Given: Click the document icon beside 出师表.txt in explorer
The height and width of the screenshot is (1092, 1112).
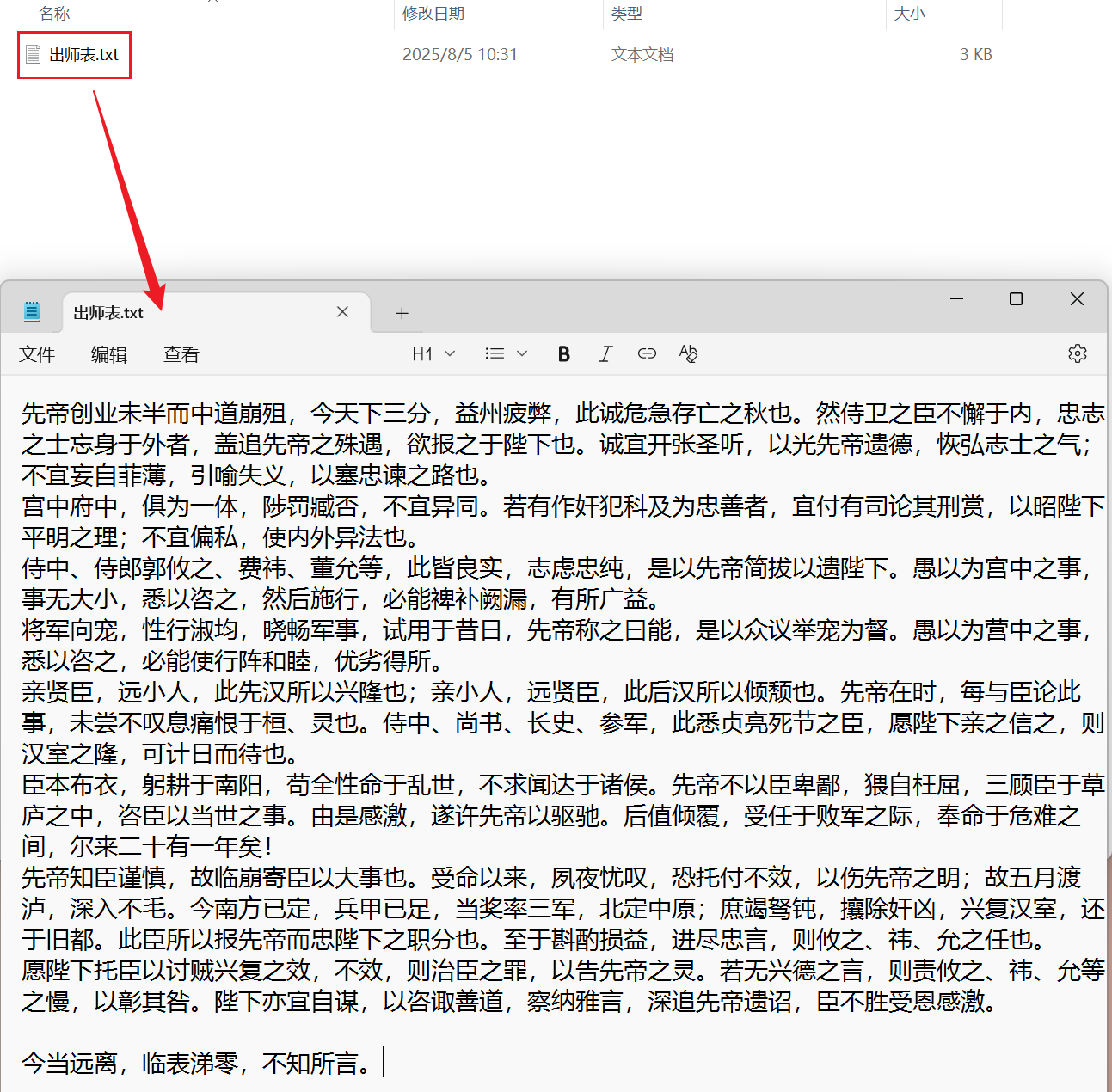Looking at the screenshot, I should (32, 53).
